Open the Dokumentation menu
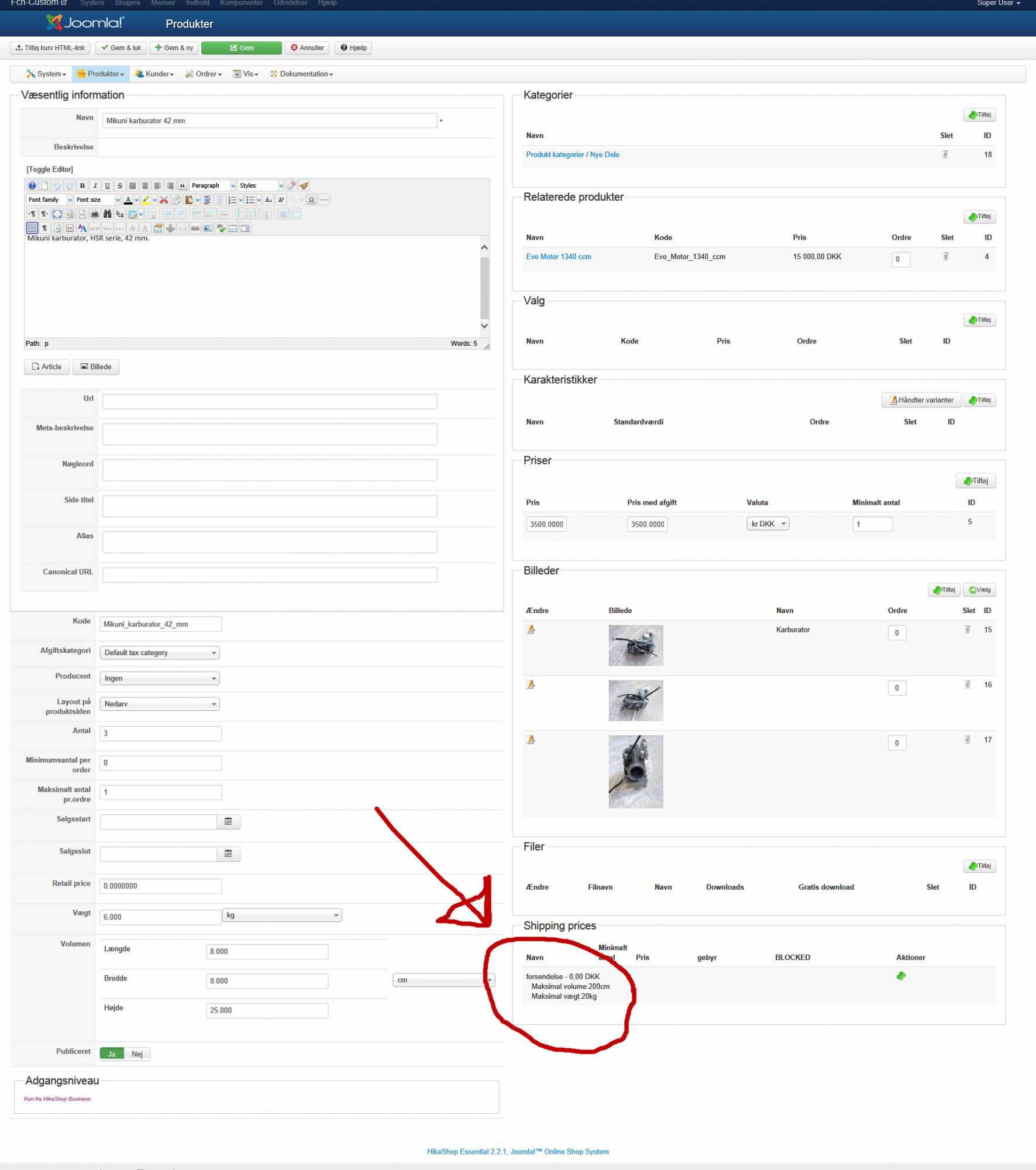 (301, 74)
